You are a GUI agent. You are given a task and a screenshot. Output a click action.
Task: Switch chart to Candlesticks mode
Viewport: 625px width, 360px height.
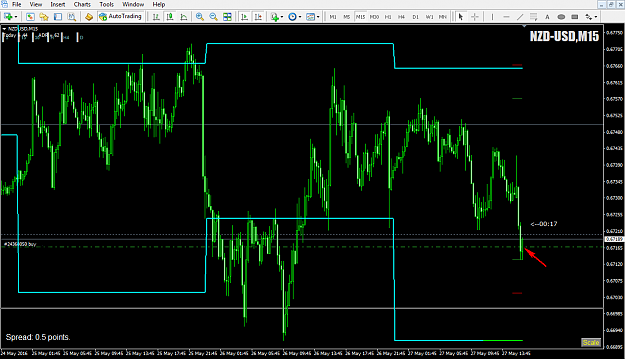point(170,17)
